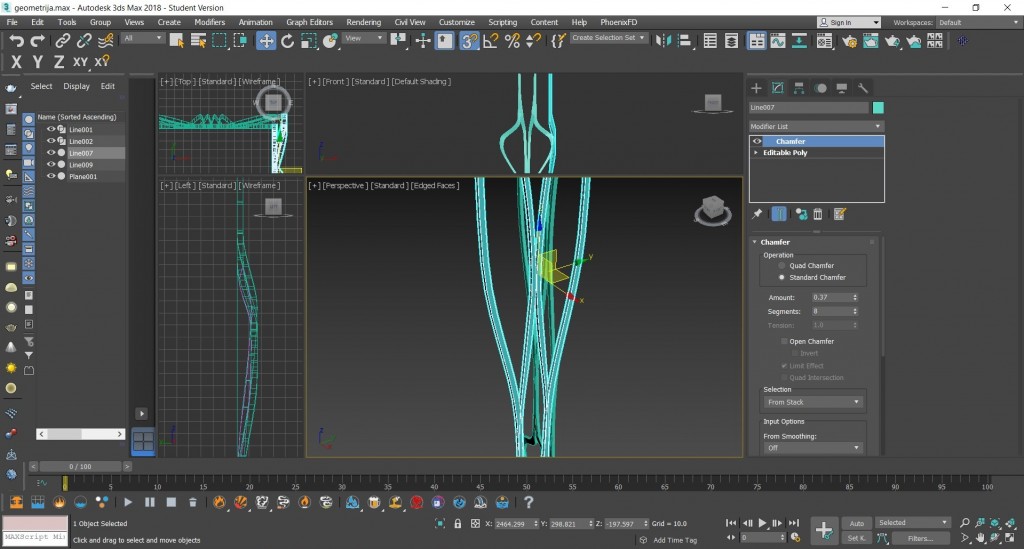
Task: Enable the Open Chamfer checkbox
Action: click(x=784, y=341)
